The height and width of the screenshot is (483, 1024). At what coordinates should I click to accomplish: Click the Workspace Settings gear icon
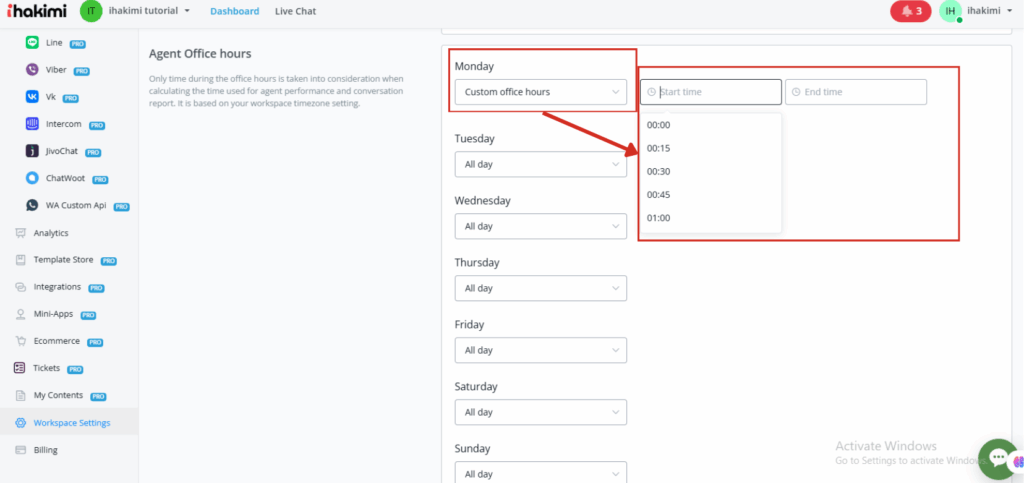[21, 423]
